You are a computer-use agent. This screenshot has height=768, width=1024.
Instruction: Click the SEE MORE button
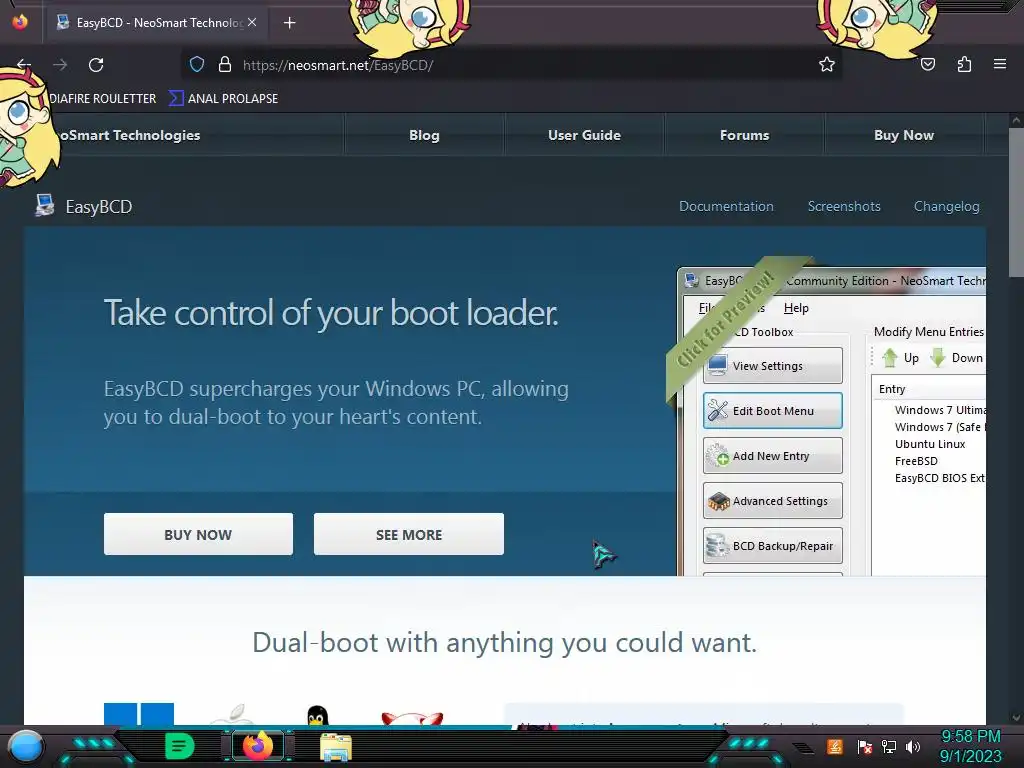409,534
